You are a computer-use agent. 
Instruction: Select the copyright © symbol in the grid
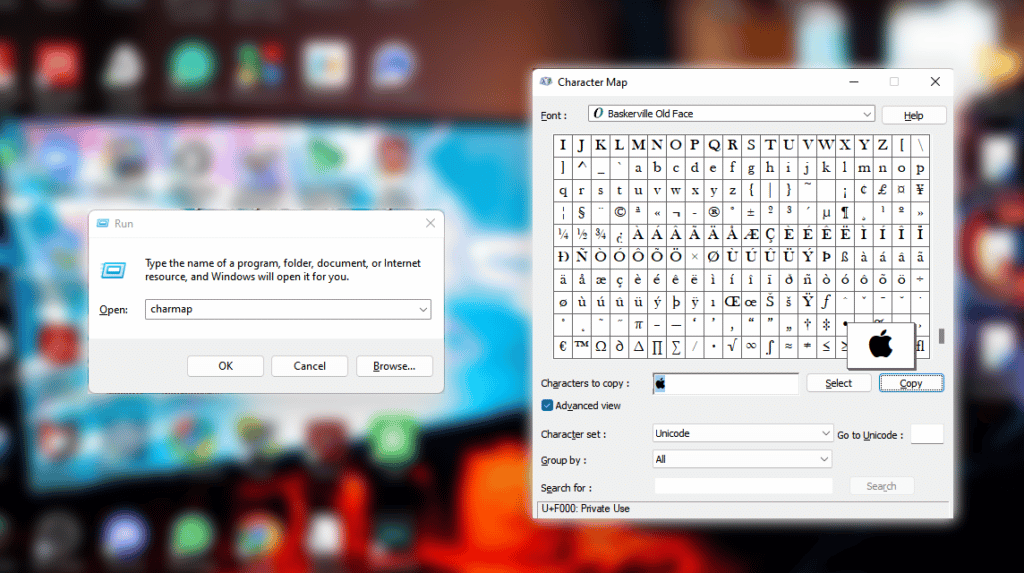coord(619,212)
